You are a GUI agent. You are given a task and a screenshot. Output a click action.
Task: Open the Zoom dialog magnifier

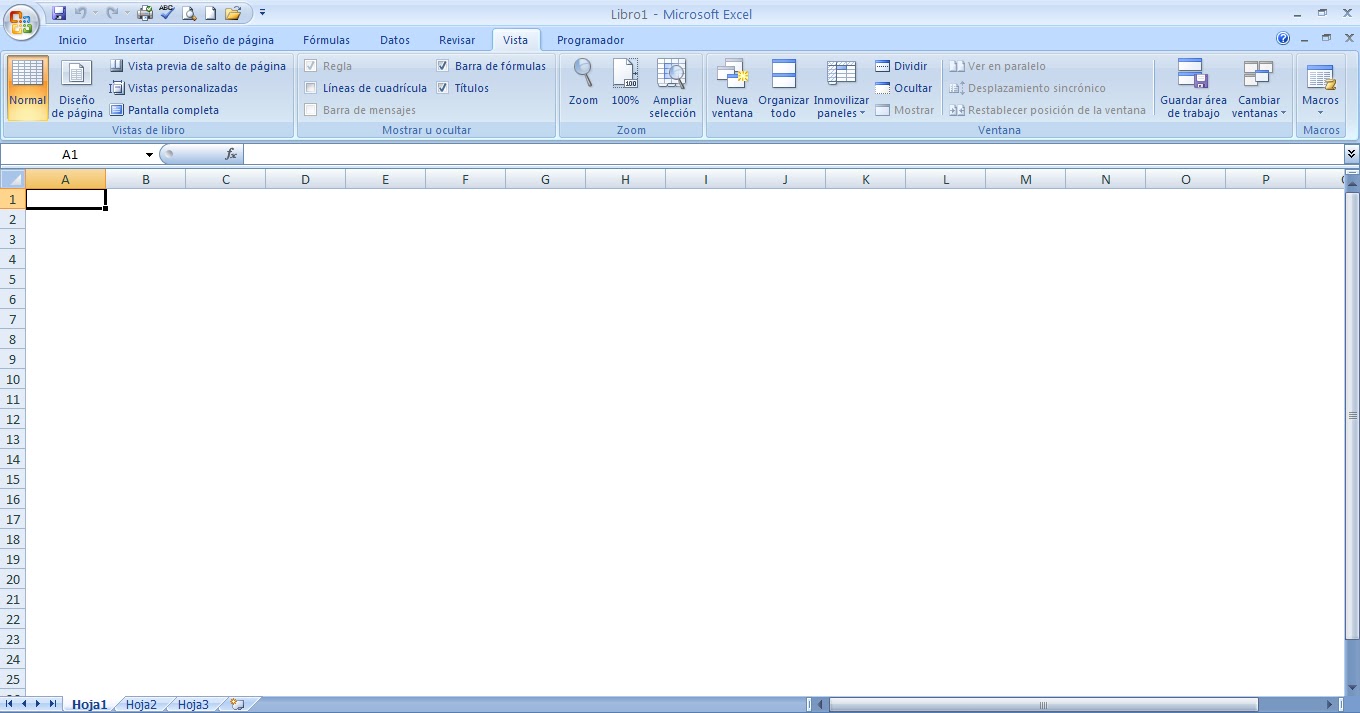pyautogui.click(x=583, y=82)
